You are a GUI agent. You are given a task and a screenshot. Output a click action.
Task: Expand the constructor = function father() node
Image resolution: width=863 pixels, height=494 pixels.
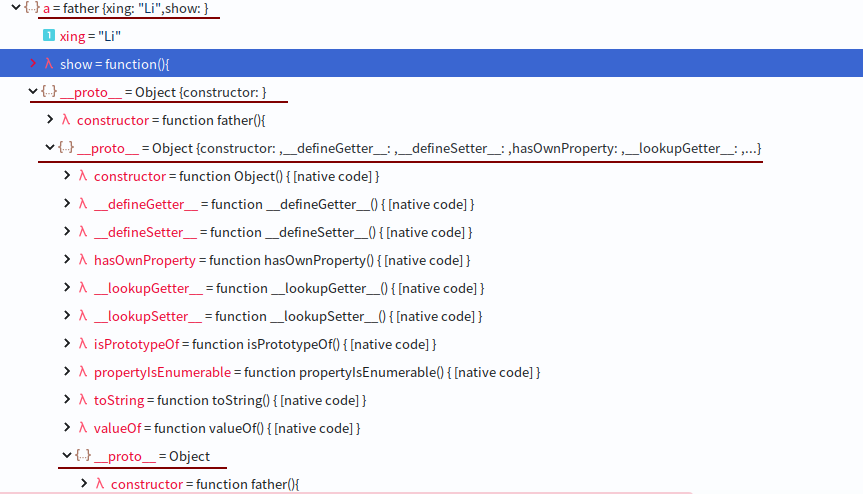point(50,120)
